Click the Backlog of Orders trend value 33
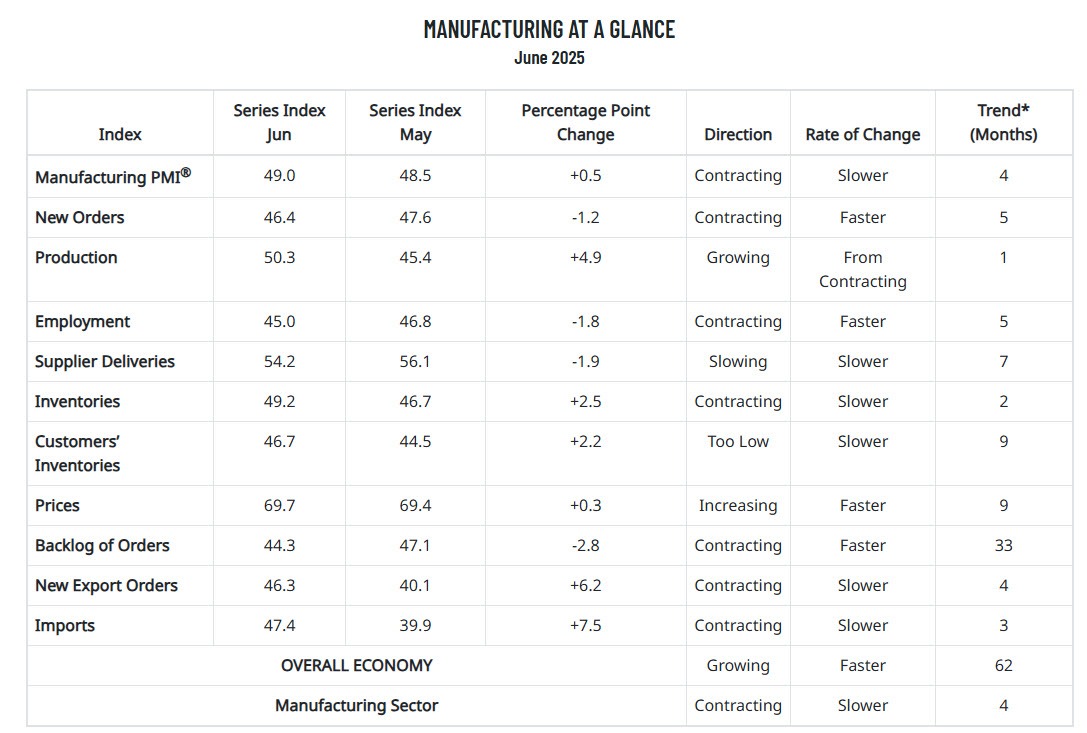Viewport: 1087px width, 733px height. (x=1003, y=545)
